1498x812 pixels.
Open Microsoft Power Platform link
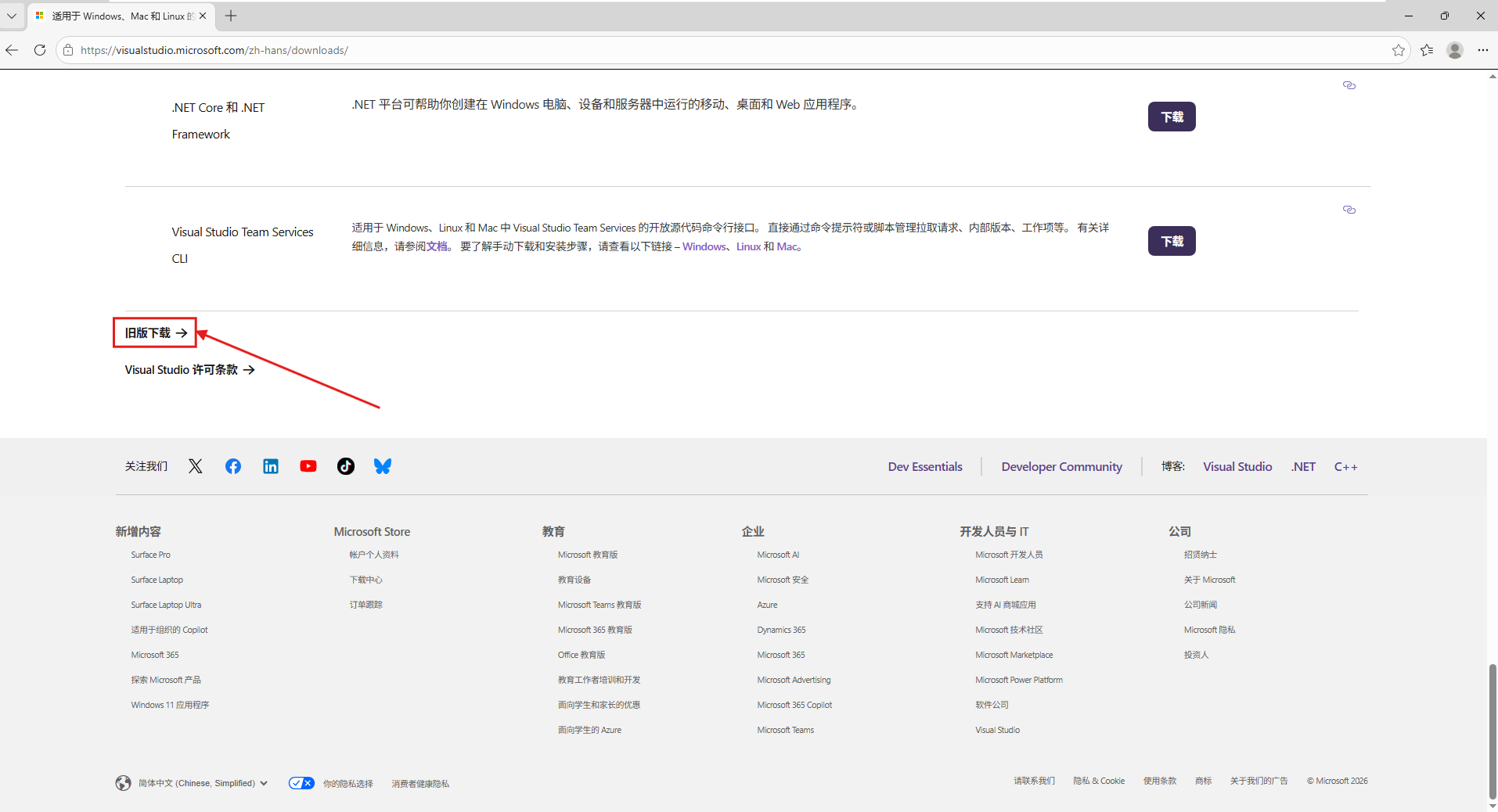click(1019, 680)
